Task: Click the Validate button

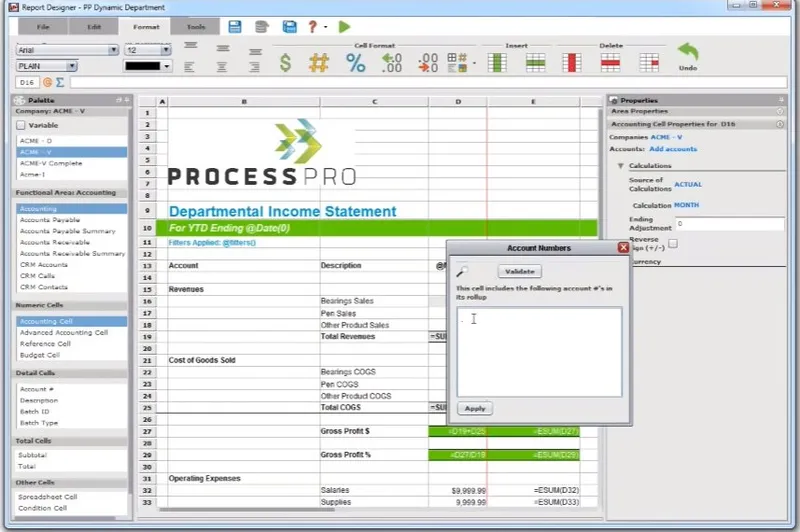Action: (x=520, y=271)
